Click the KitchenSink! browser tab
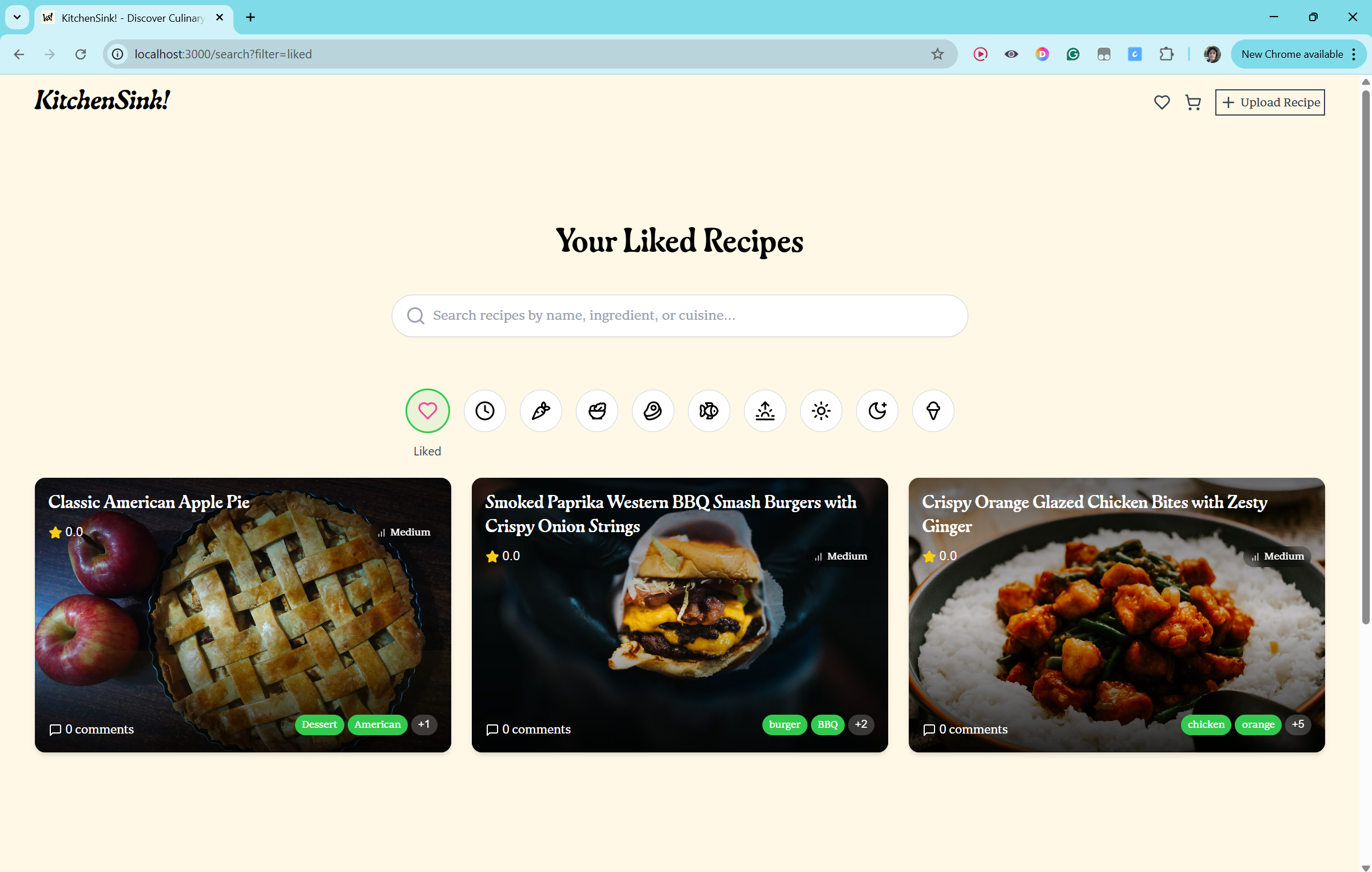This screenshot has height=872, width=1372. (x=133, y=18)
